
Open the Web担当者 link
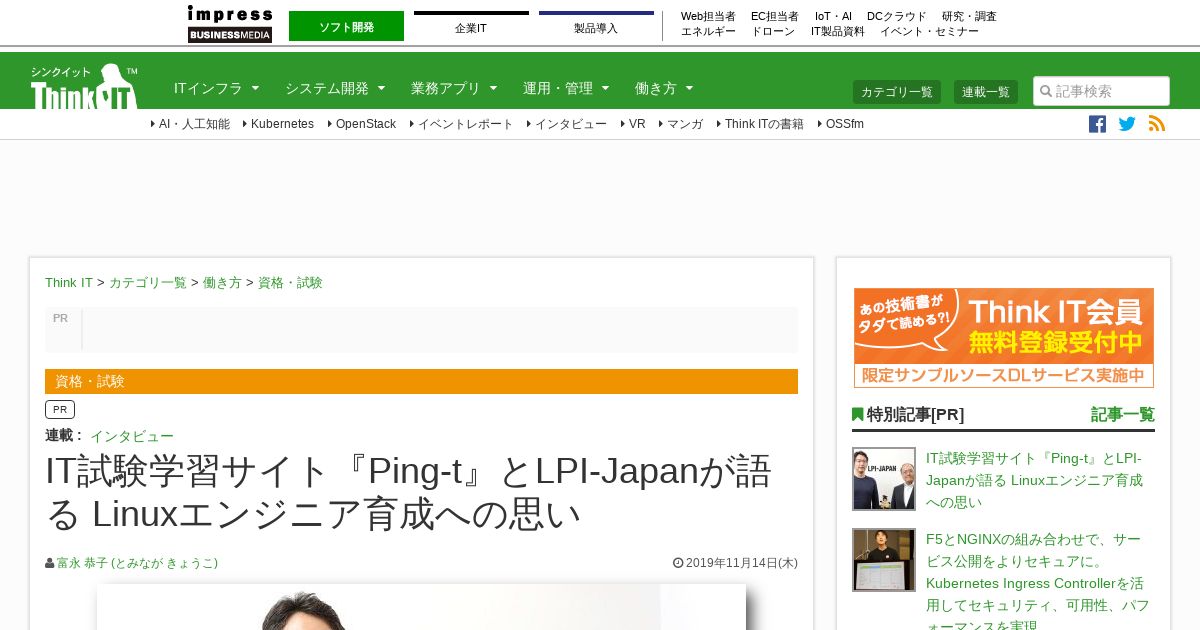[x=708, y=16]
